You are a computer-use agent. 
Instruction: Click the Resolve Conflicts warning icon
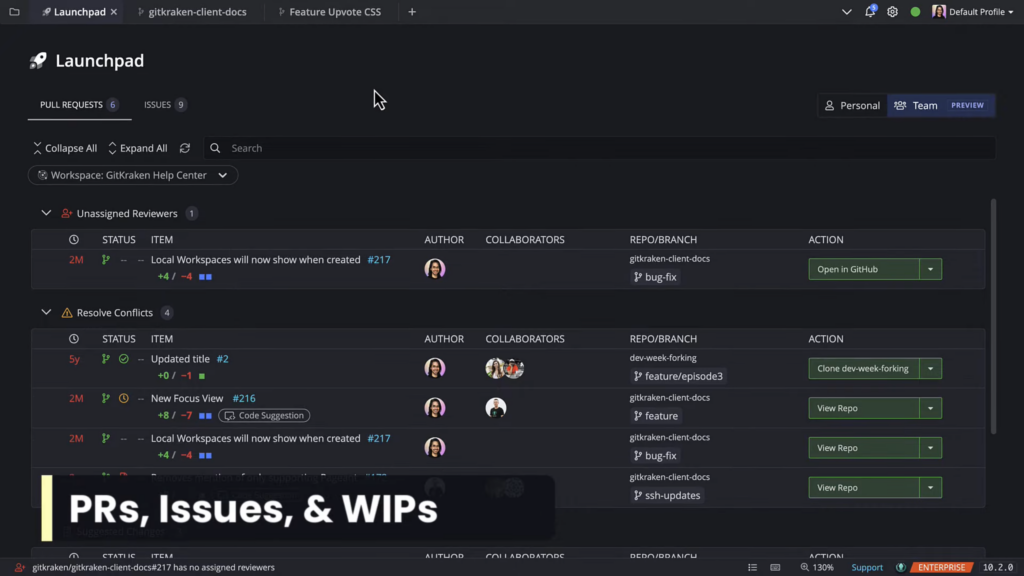(67, 313)
